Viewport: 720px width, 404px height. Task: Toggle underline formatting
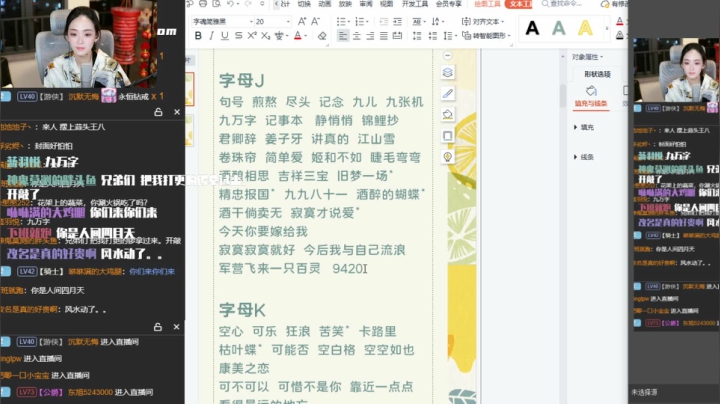[x=225, y=36]
